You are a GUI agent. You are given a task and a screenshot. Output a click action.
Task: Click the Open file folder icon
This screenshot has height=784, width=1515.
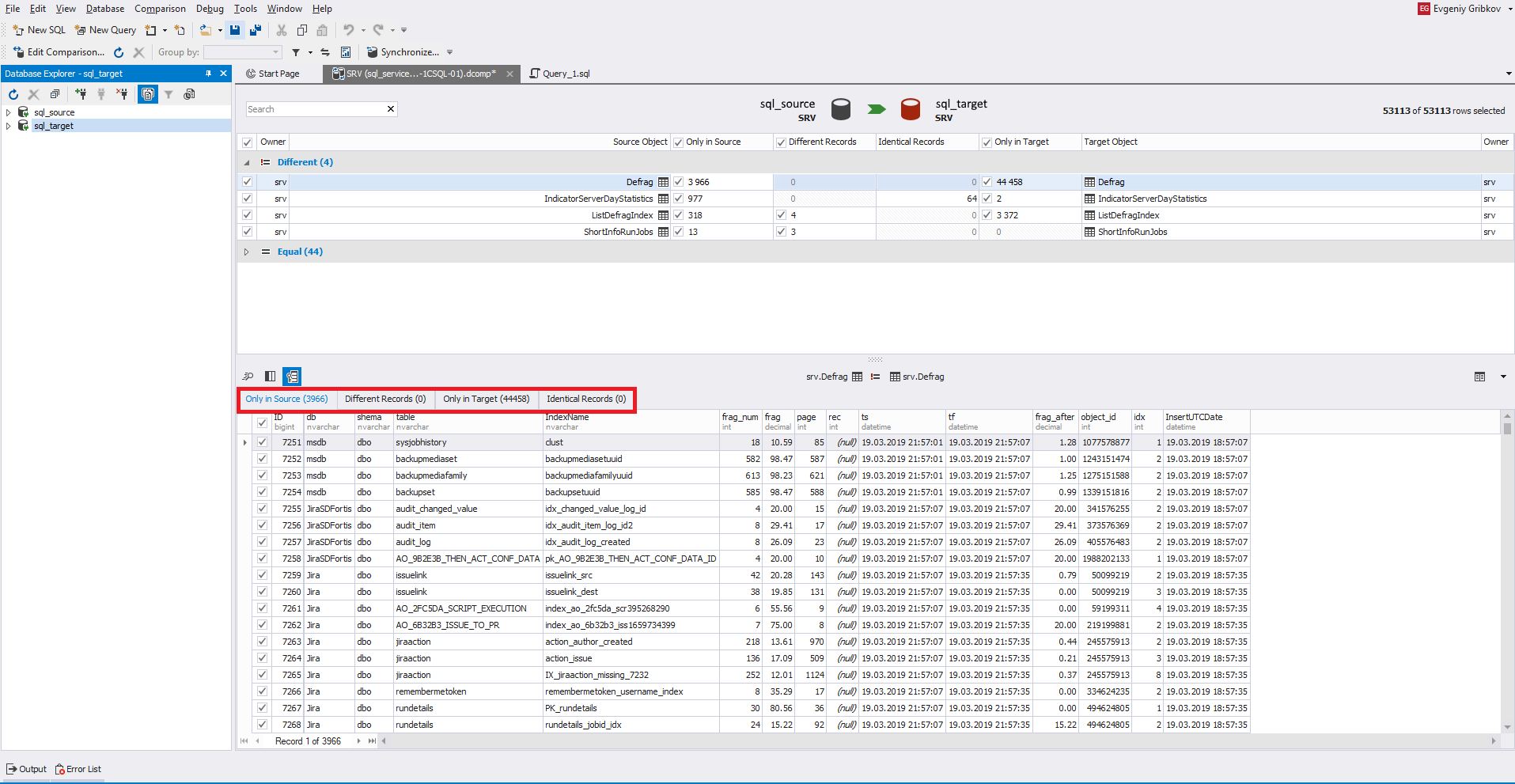[205, 30]
